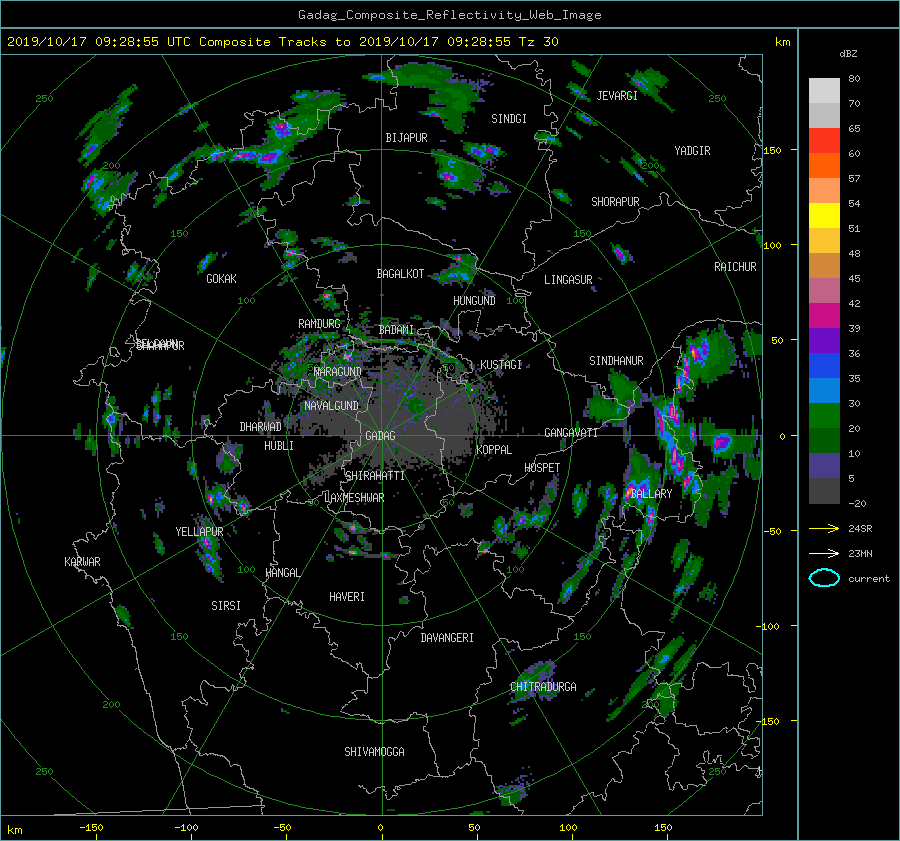
Task: Select the NARAGUND city label
Action: (x=338, y=371)
